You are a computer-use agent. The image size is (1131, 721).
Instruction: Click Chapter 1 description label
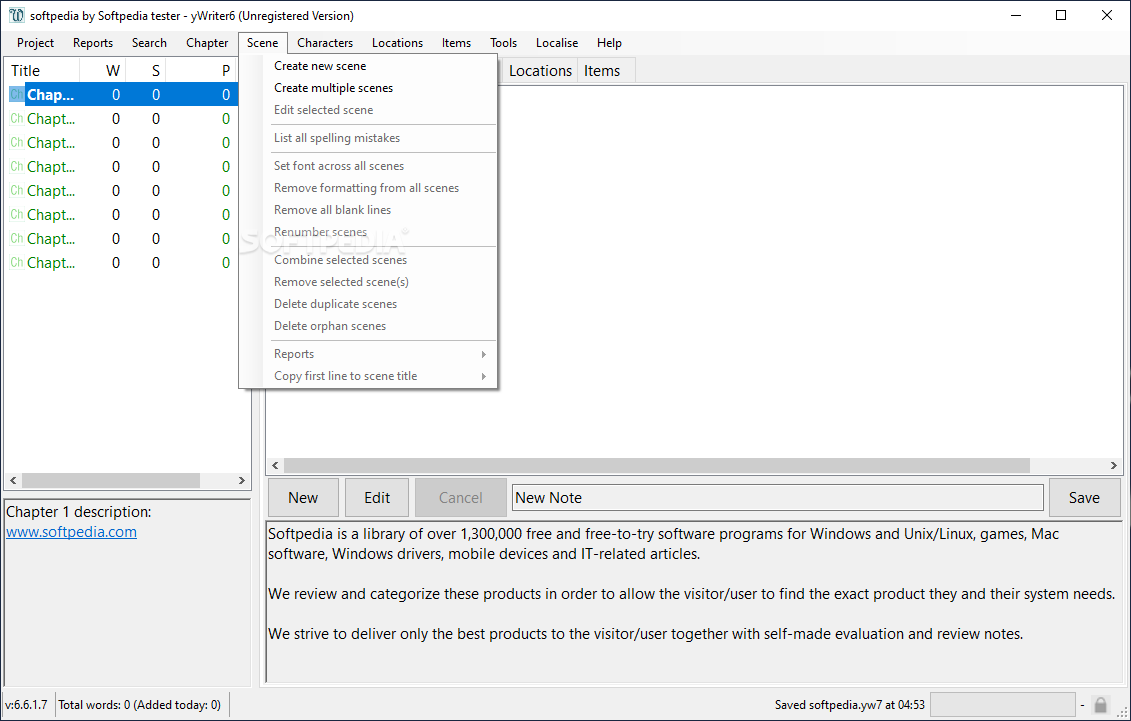[x=79, y=512]
